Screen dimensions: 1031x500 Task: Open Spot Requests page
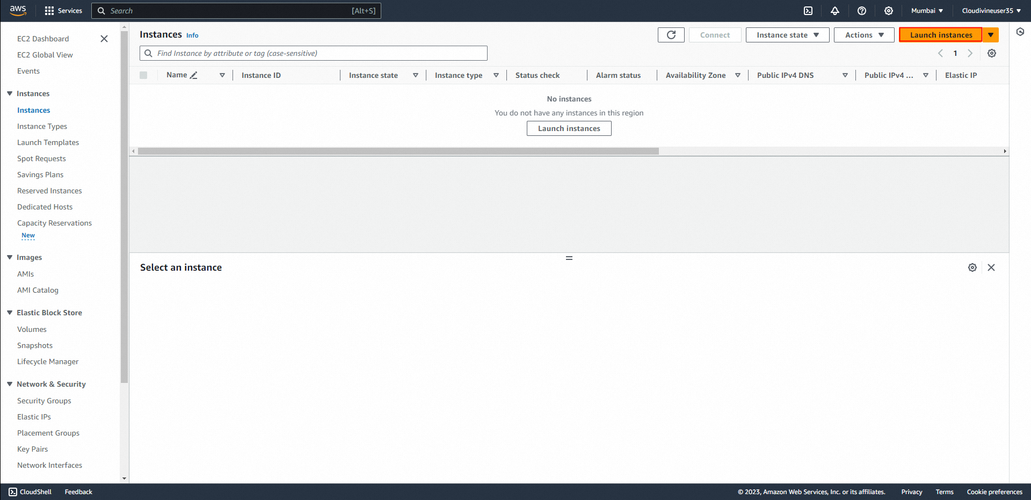(41, 159)
